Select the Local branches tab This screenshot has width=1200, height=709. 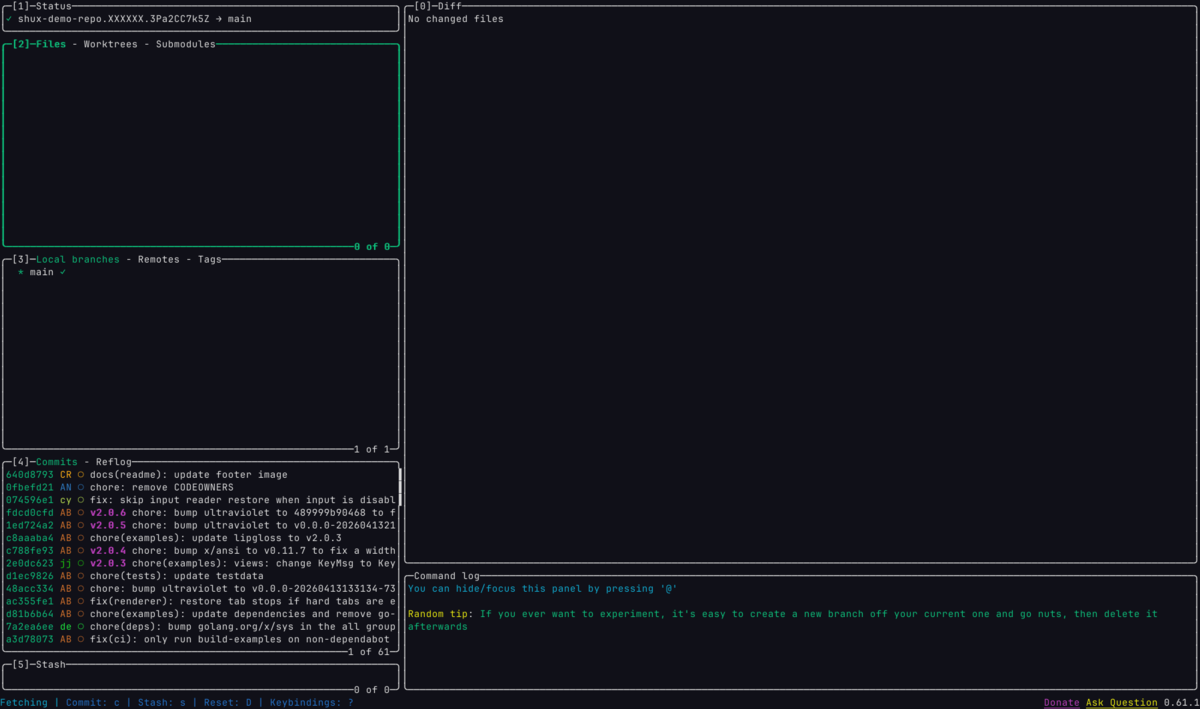point(78,259)
